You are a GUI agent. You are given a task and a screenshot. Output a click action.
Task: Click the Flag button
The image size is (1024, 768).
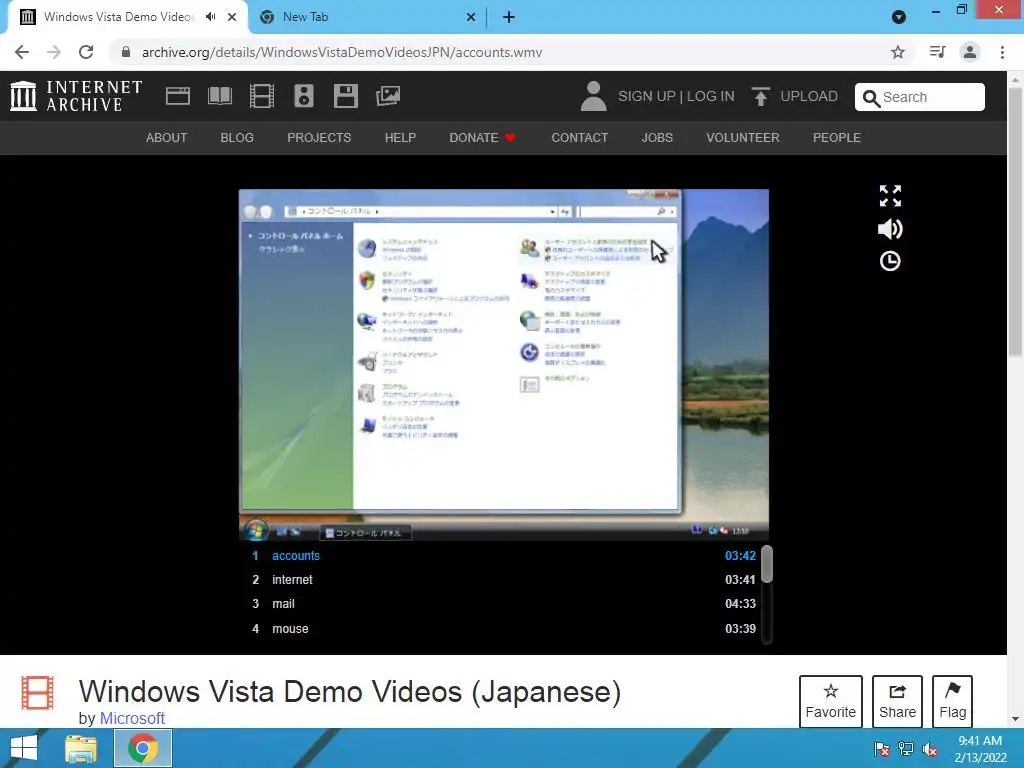(952, 701)
